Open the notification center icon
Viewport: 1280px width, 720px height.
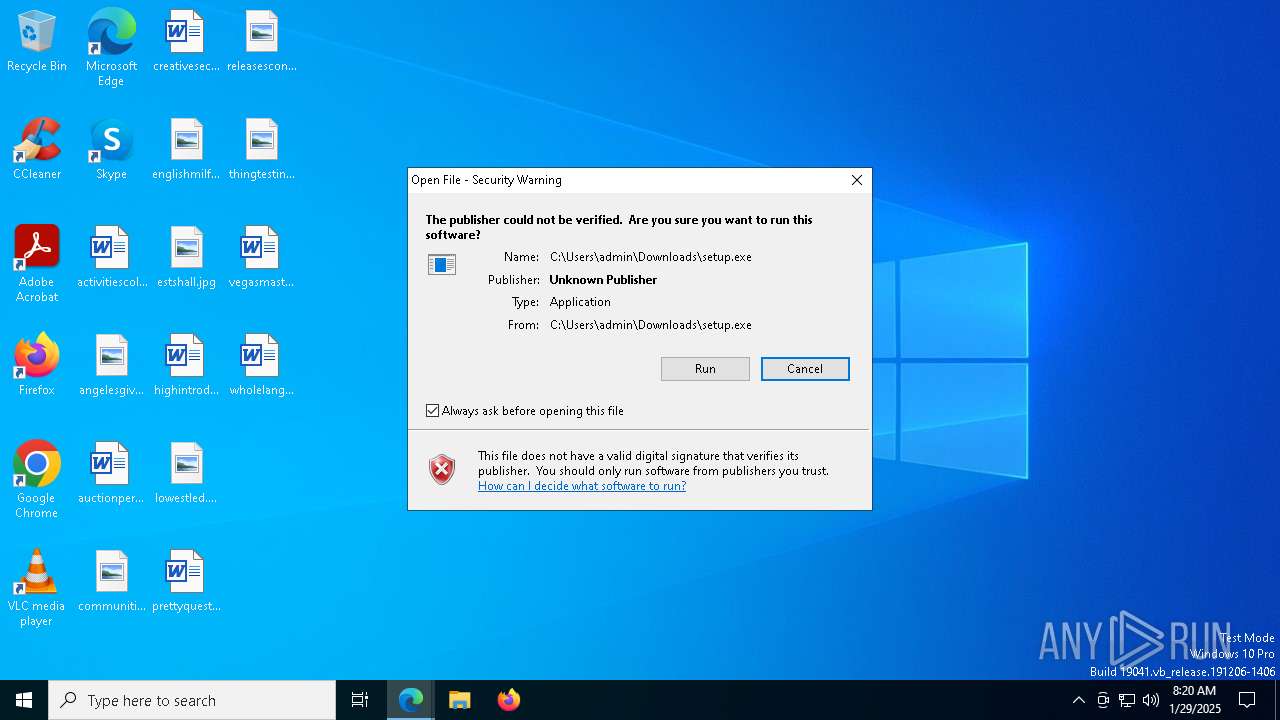pyautogui.click(x=1248, y=700)
